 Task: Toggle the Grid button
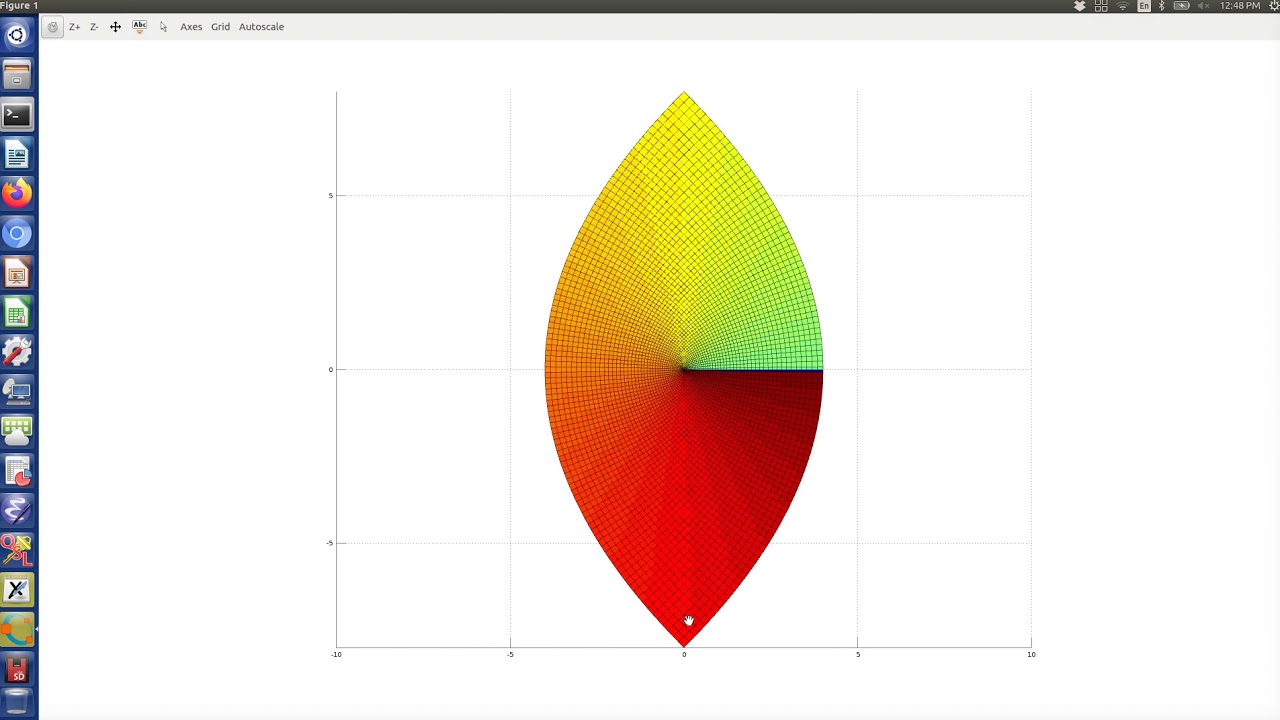pos(220,27)
